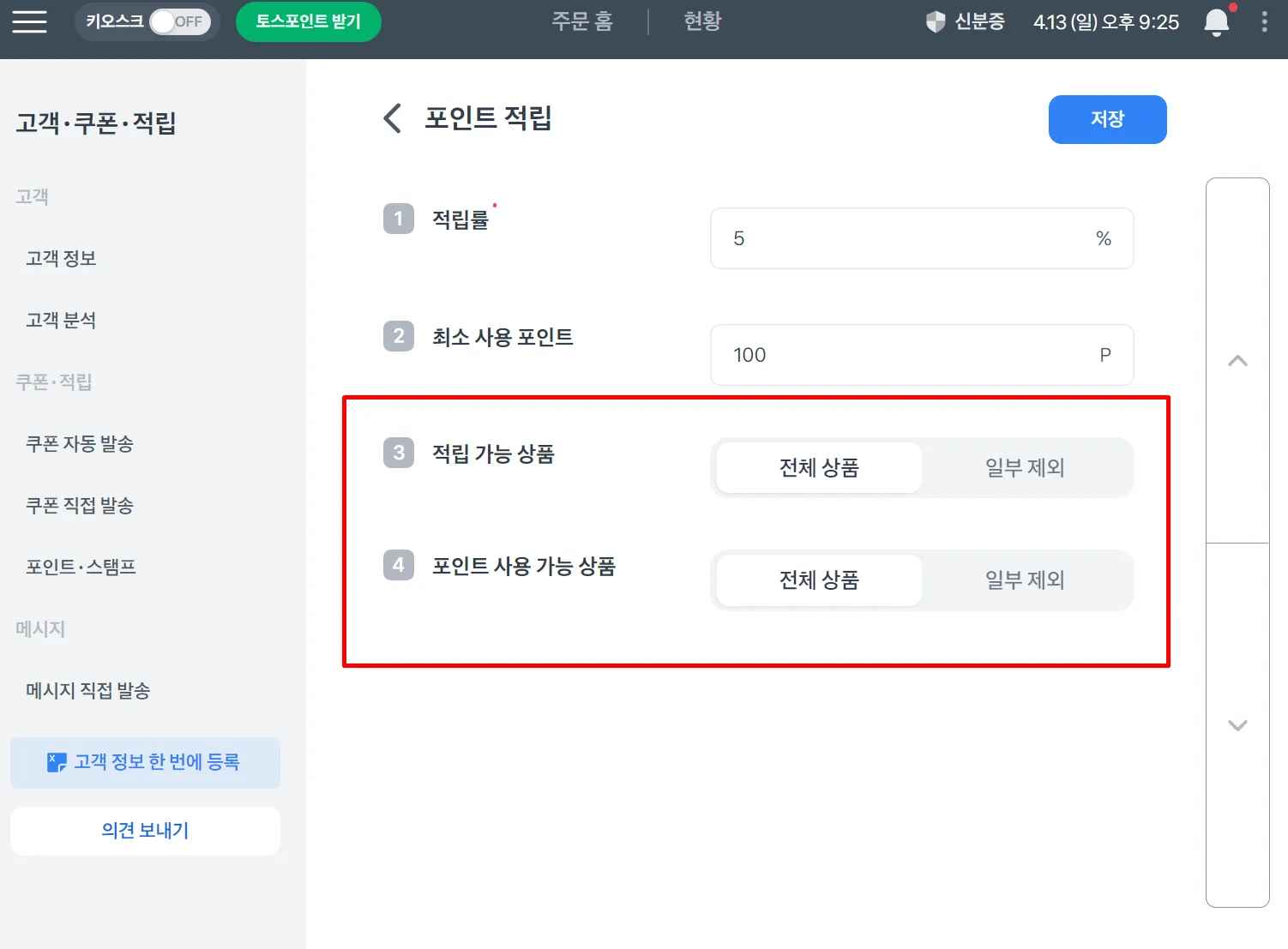The height and width of the screenshot is (949, 1288).
Task: Click the back arrow beside 포인트 적립
Action: point(393,118)
